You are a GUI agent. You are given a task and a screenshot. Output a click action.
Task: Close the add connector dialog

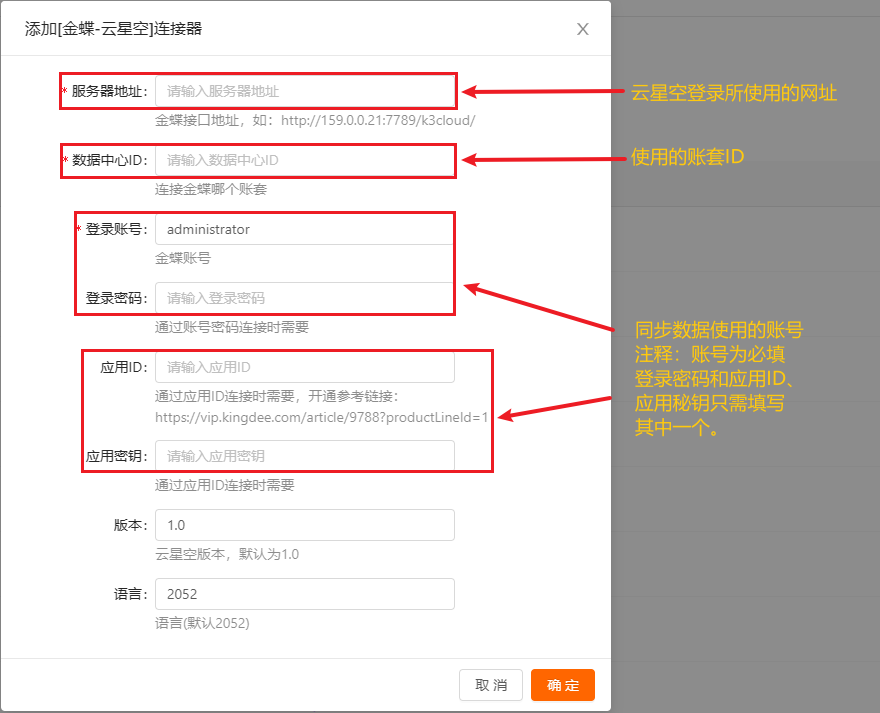583,29
